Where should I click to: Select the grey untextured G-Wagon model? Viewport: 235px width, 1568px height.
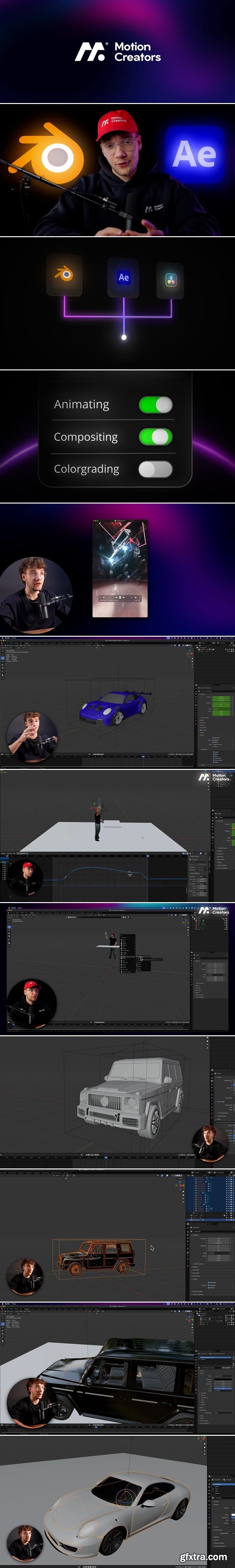[130, 1099]
